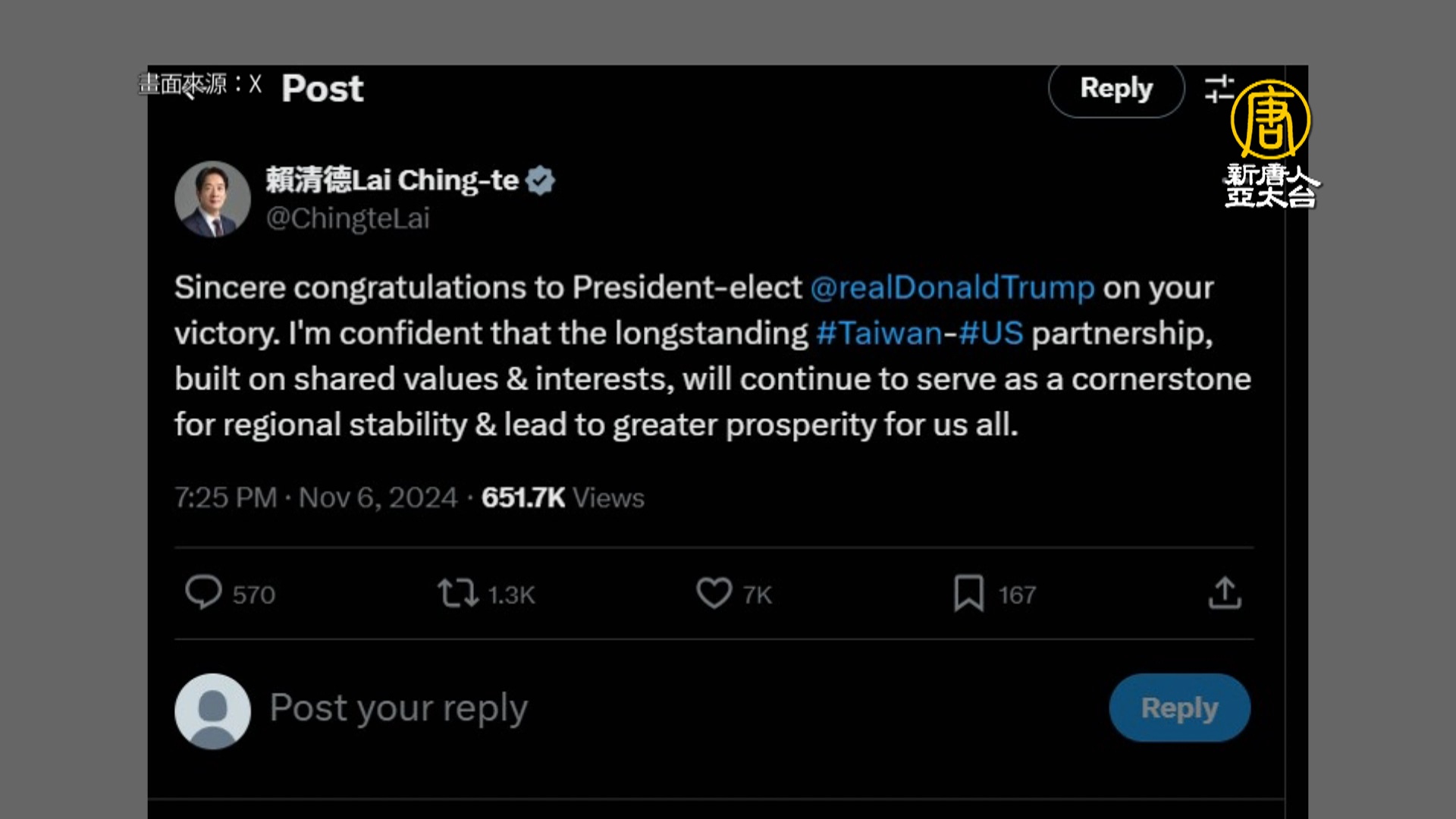Screen dimensions: 1456x819
Task: Like the post with the heart icon
Action: tap(714, 593)
